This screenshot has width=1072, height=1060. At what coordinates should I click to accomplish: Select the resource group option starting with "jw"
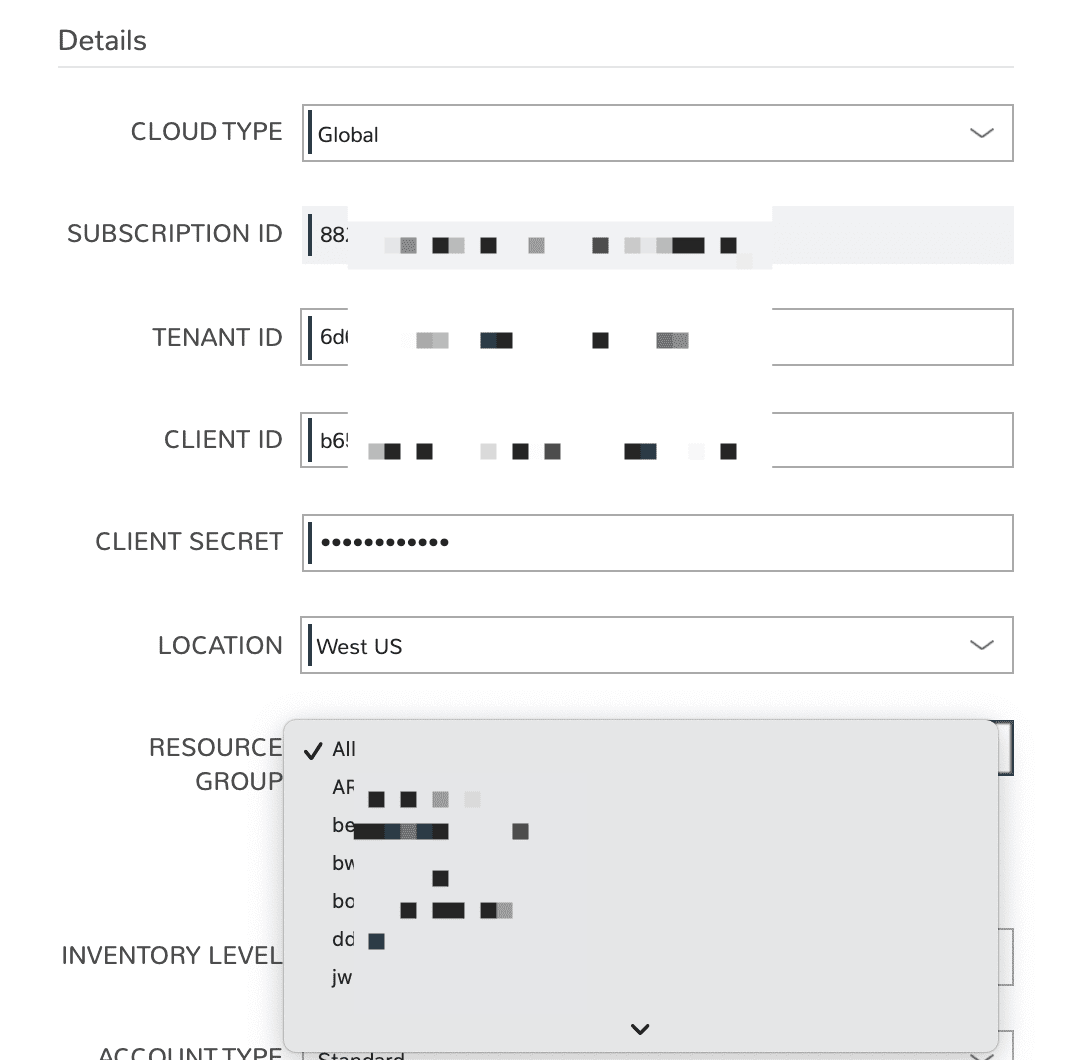point(343,978)
